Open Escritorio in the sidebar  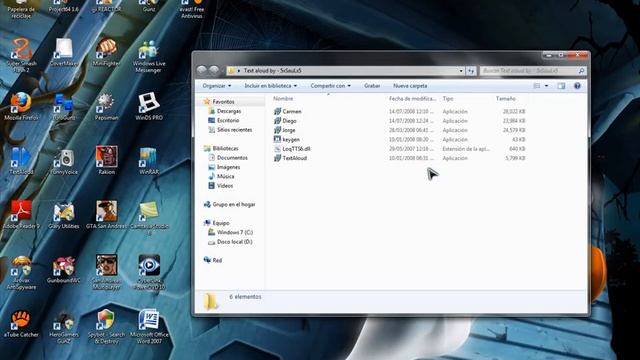point(228,120)
